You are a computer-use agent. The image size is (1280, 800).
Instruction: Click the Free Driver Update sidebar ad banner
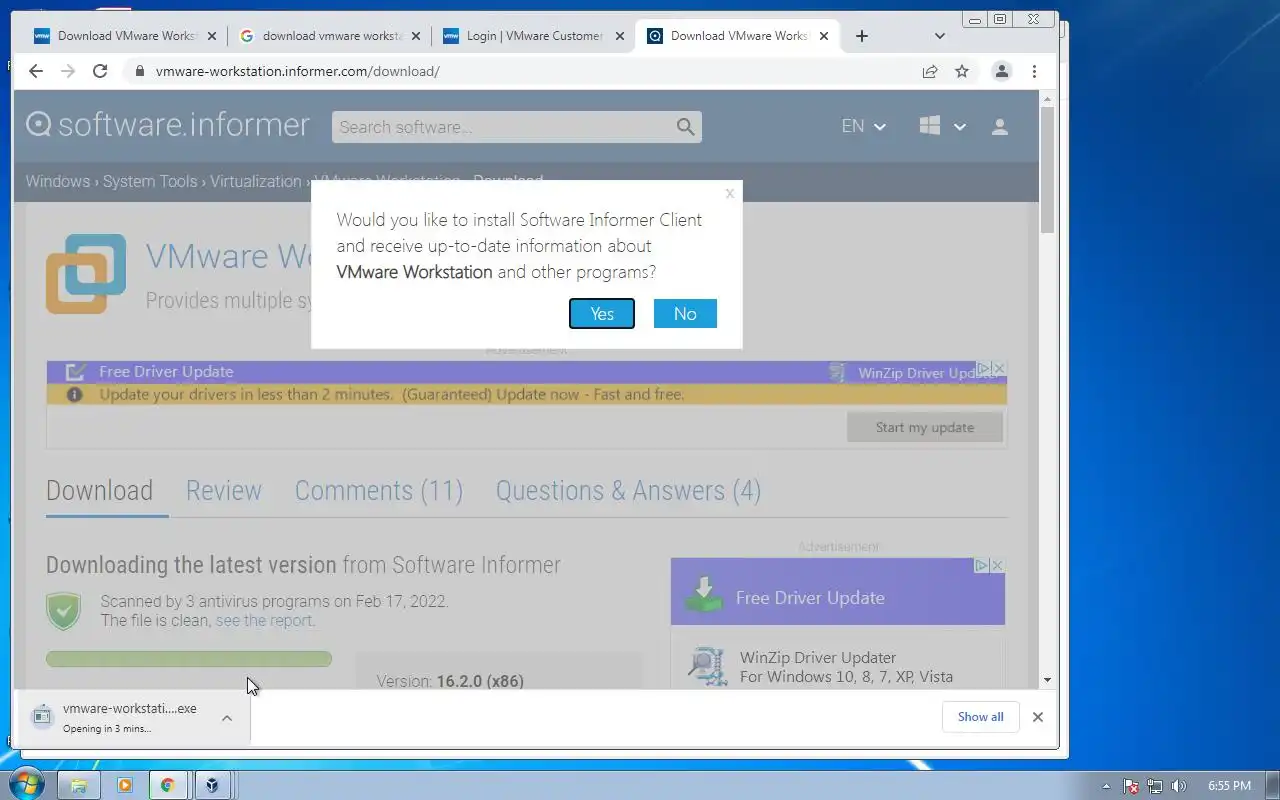point(838,592)
